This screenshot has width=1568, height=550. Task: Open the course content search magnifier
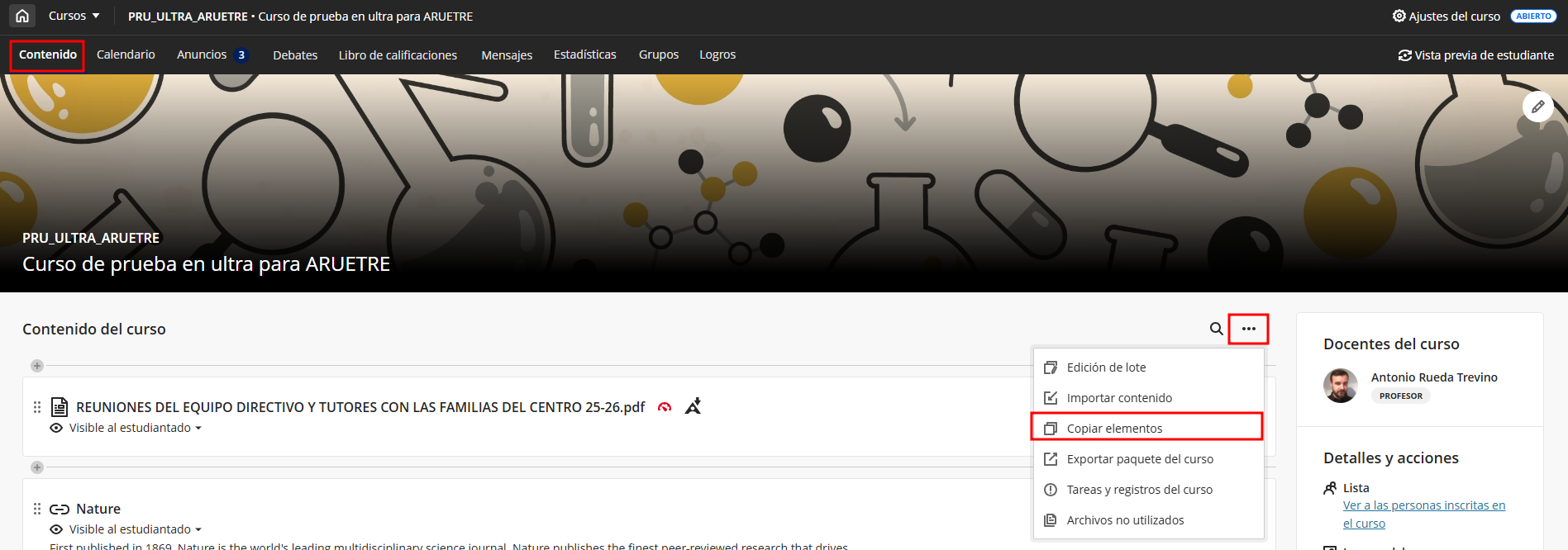pos(1216,329)
